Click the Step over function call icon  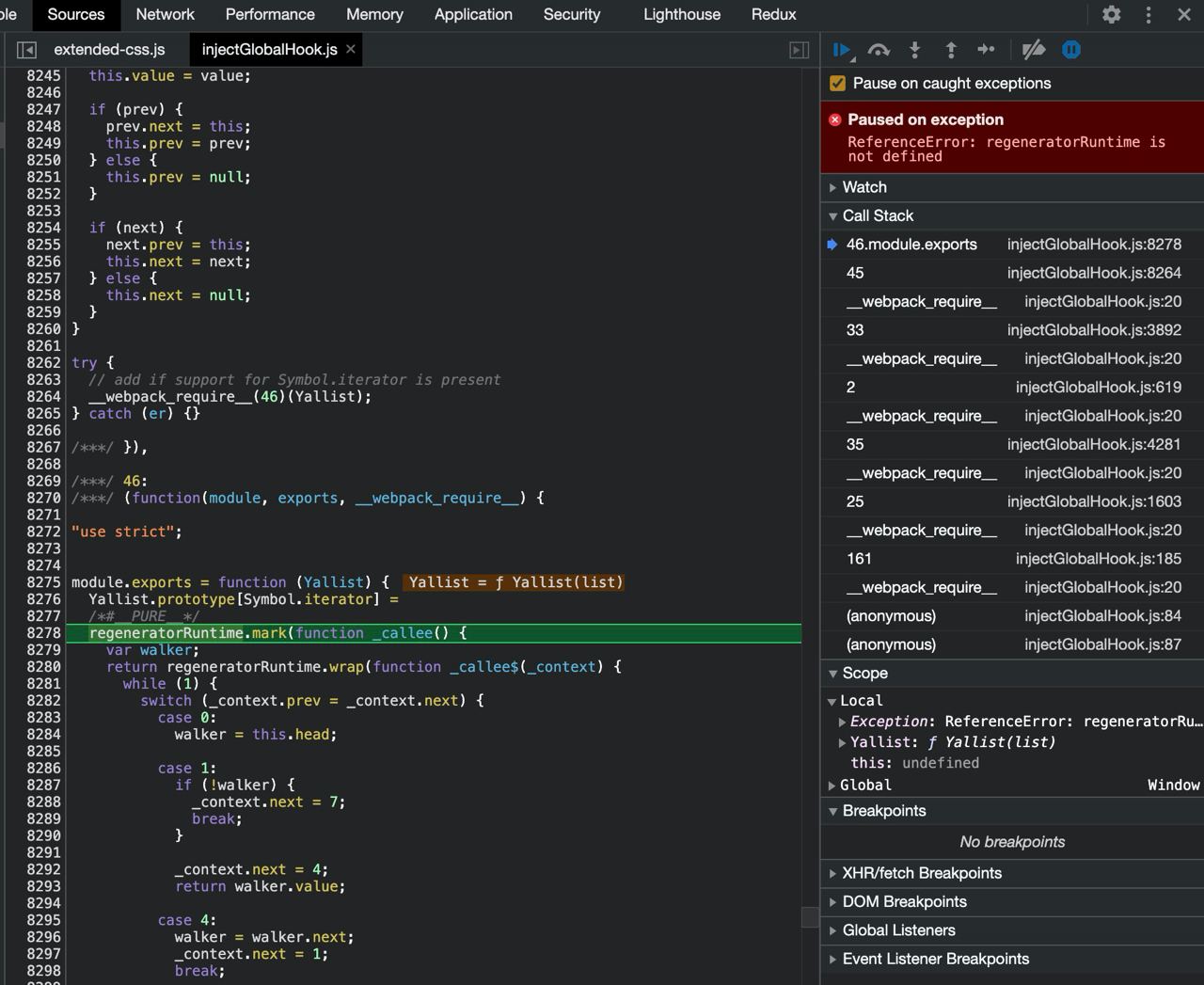[879, 50]
